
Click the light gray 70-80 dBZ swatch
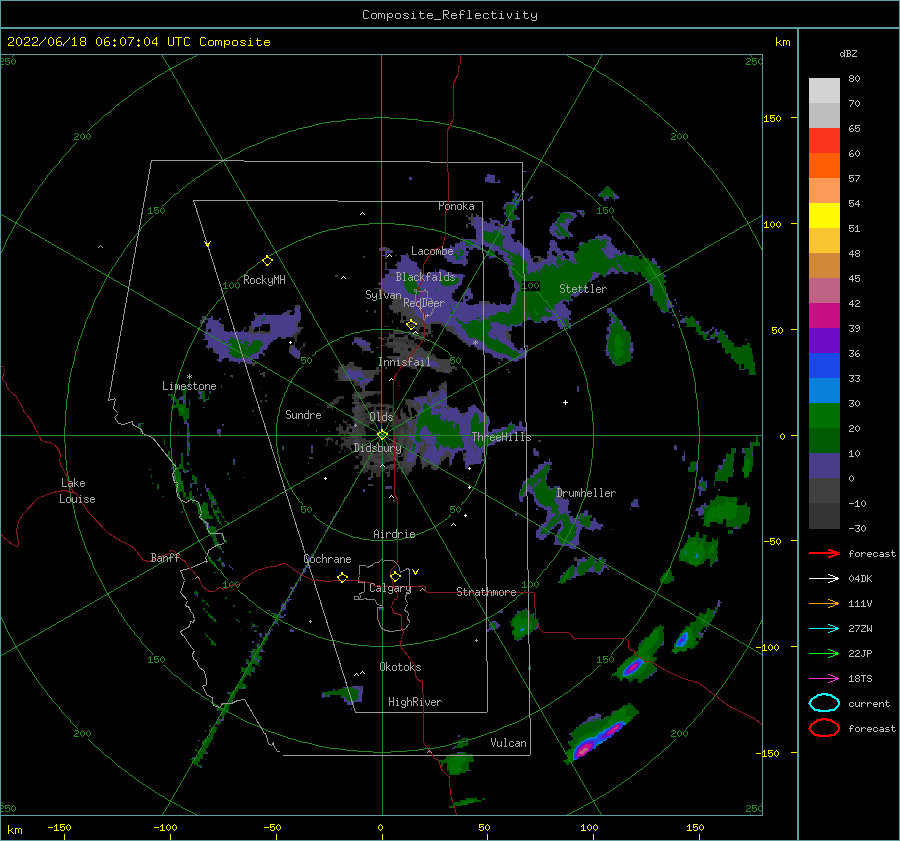click(x=824, y=91)
